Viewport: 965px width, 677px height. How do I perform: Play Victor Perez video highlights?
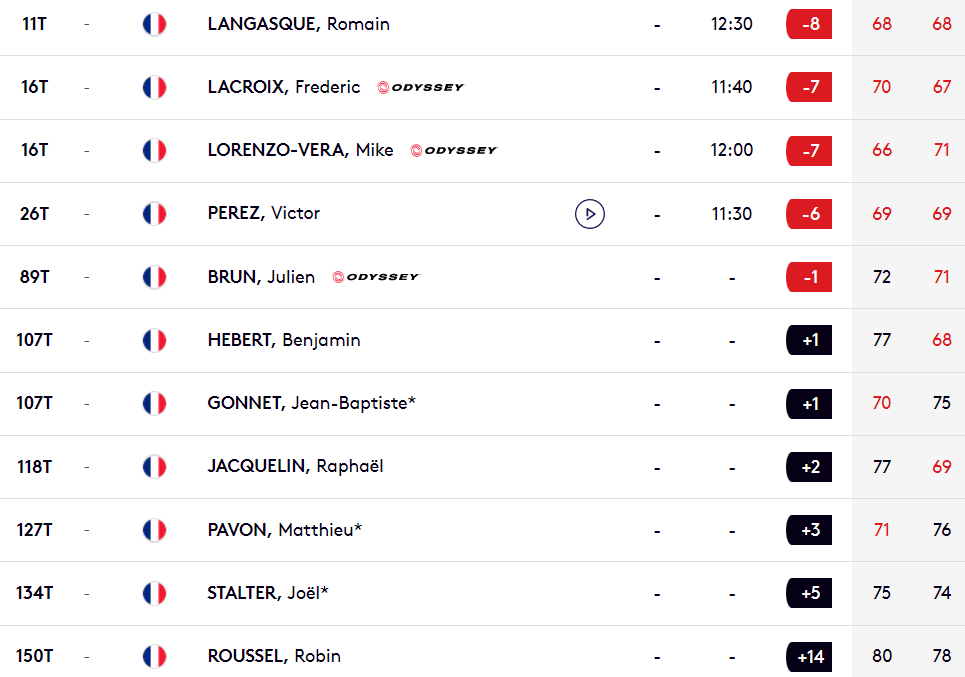coord(590,214)
